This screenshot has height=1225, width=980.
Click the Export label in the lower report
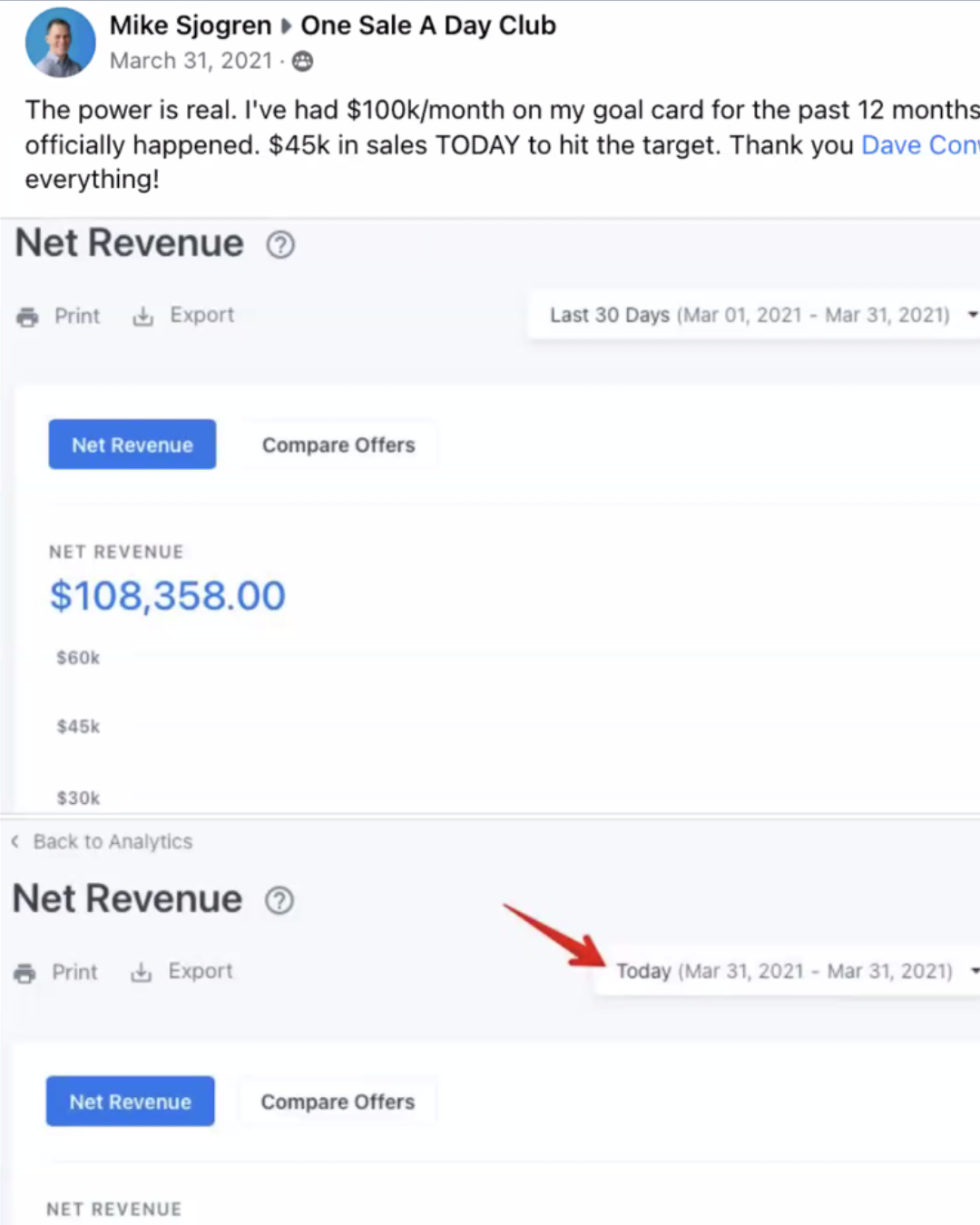[201, 971]
